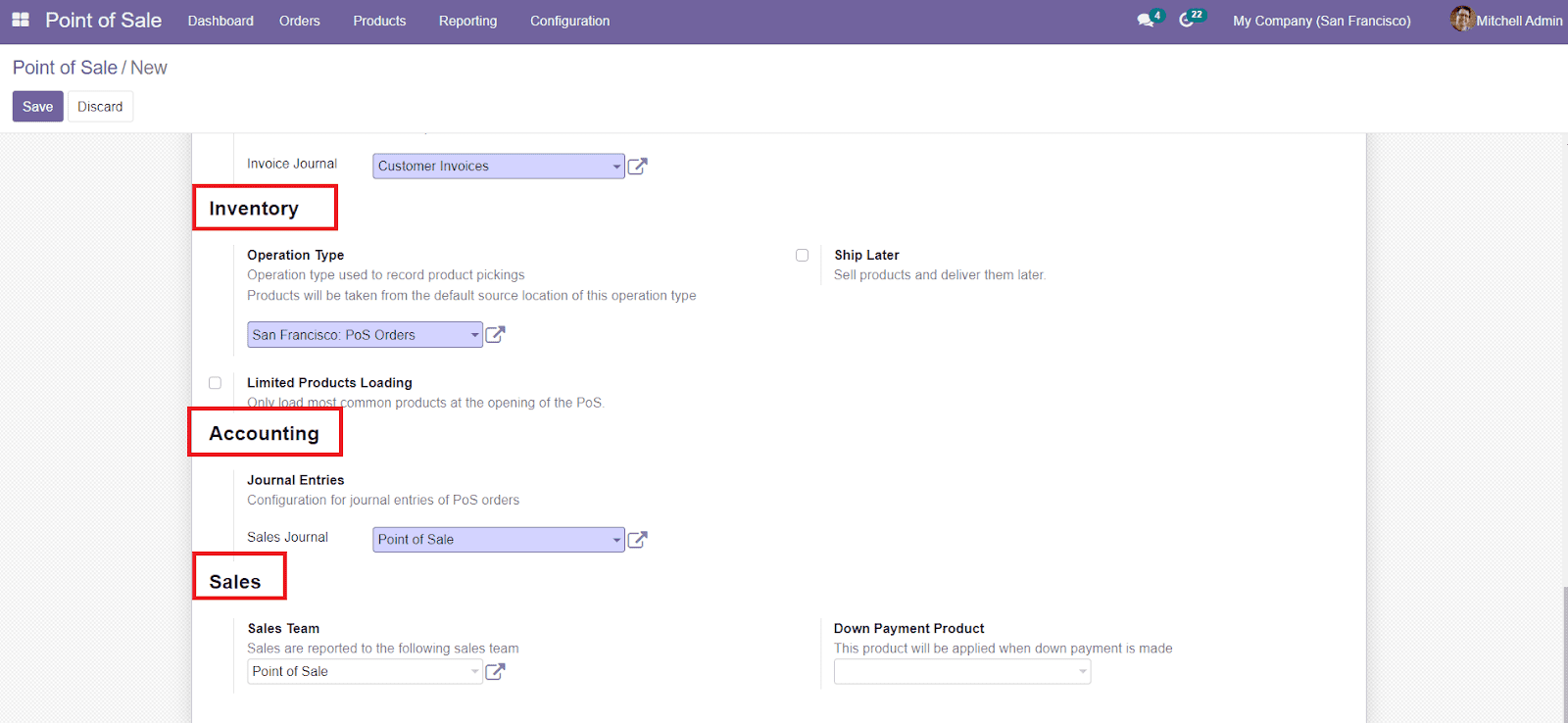
Task: Click the Sales Journal label
Action: coord(287,537)
